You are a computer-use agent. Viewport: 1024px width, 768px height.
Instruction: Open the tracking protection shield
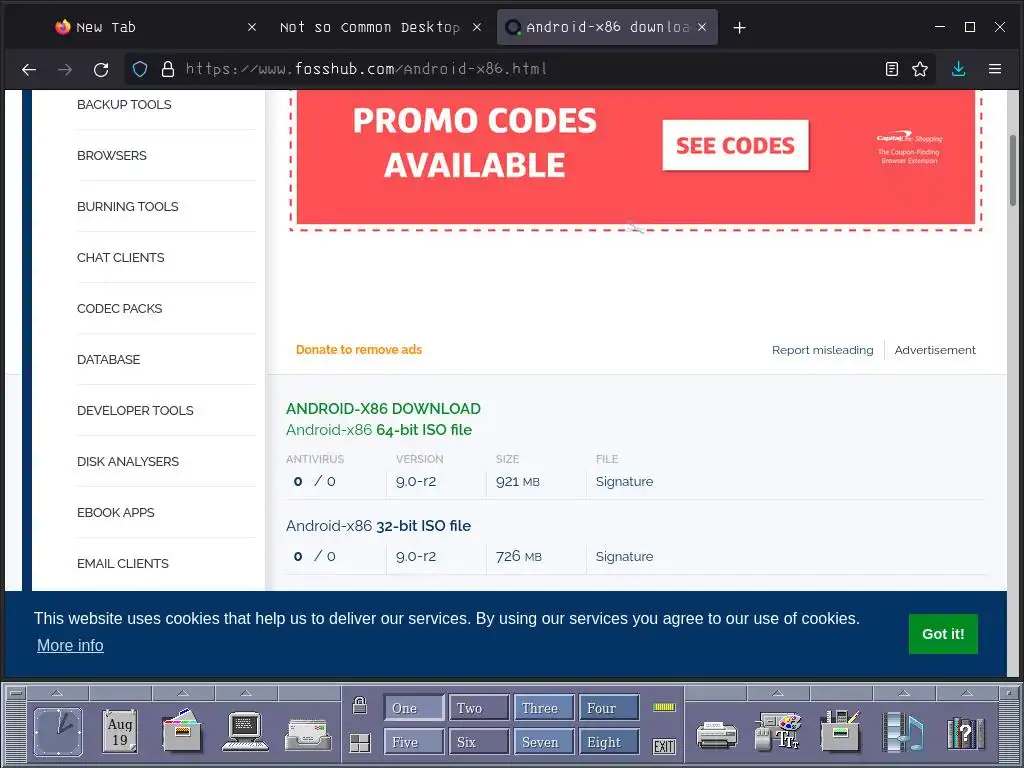140,69
